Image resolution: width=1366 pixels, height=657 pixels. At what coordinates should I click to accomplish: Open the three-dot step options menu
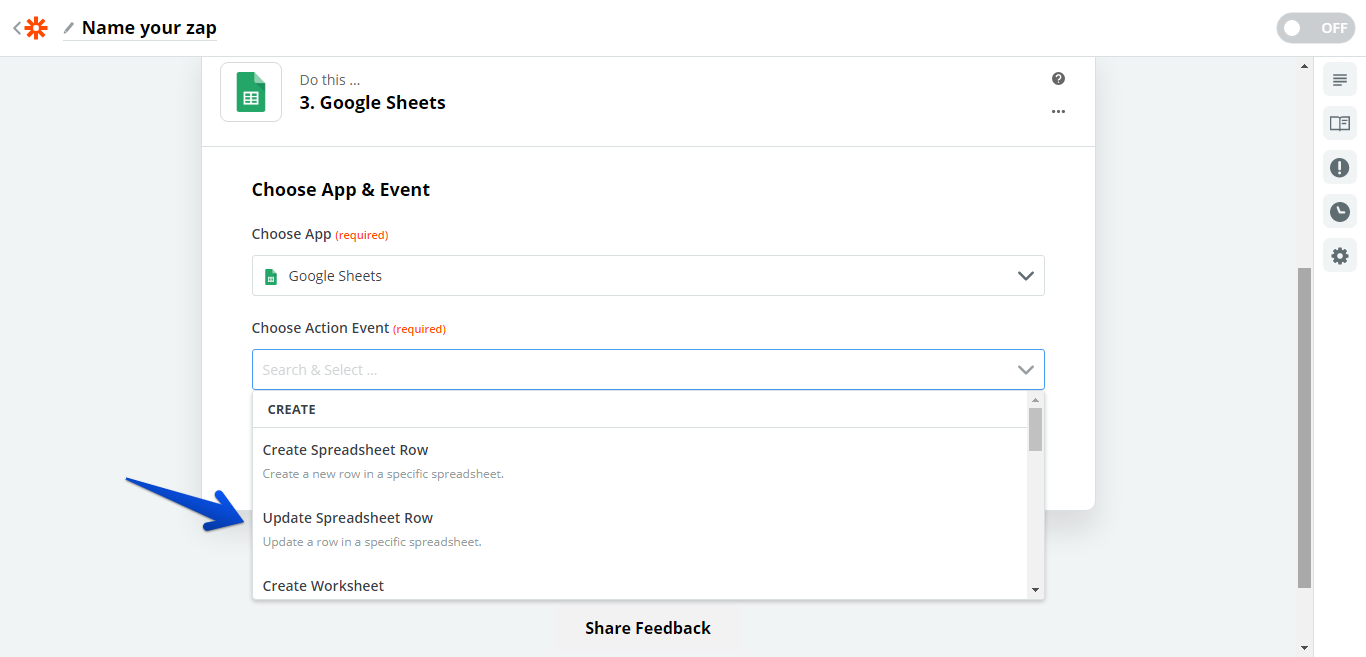tap(1058, 112)
